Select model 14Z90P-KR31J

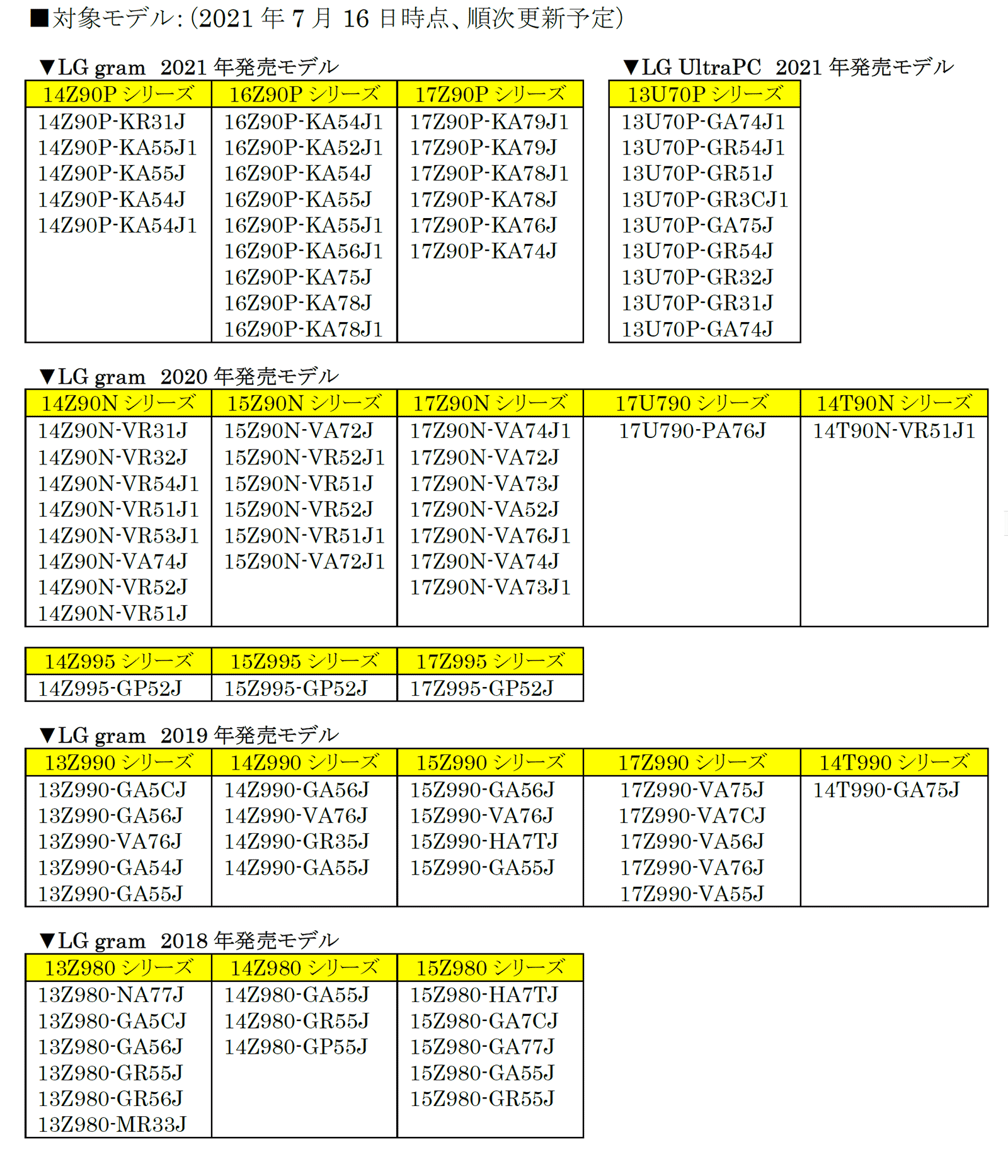[112, 122]
